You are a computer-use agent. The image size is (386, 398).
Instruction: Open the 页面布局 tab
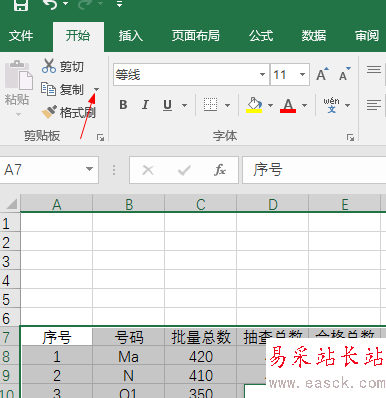(196, 36)
